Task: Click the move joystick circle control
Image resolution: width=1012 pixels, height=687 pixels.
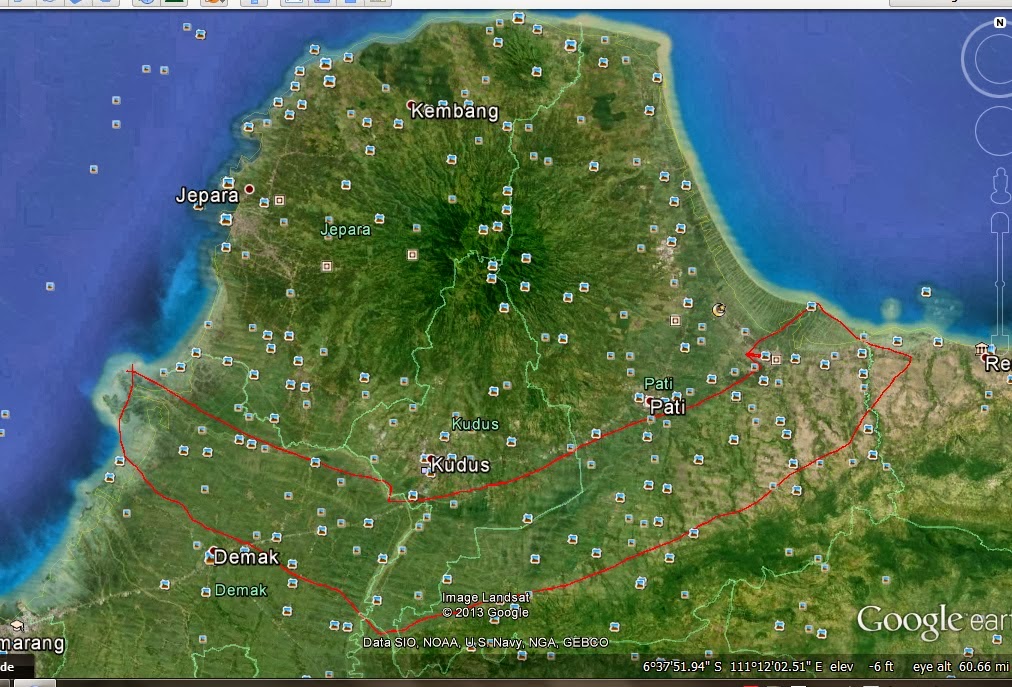Action: (x=994, y=132)
